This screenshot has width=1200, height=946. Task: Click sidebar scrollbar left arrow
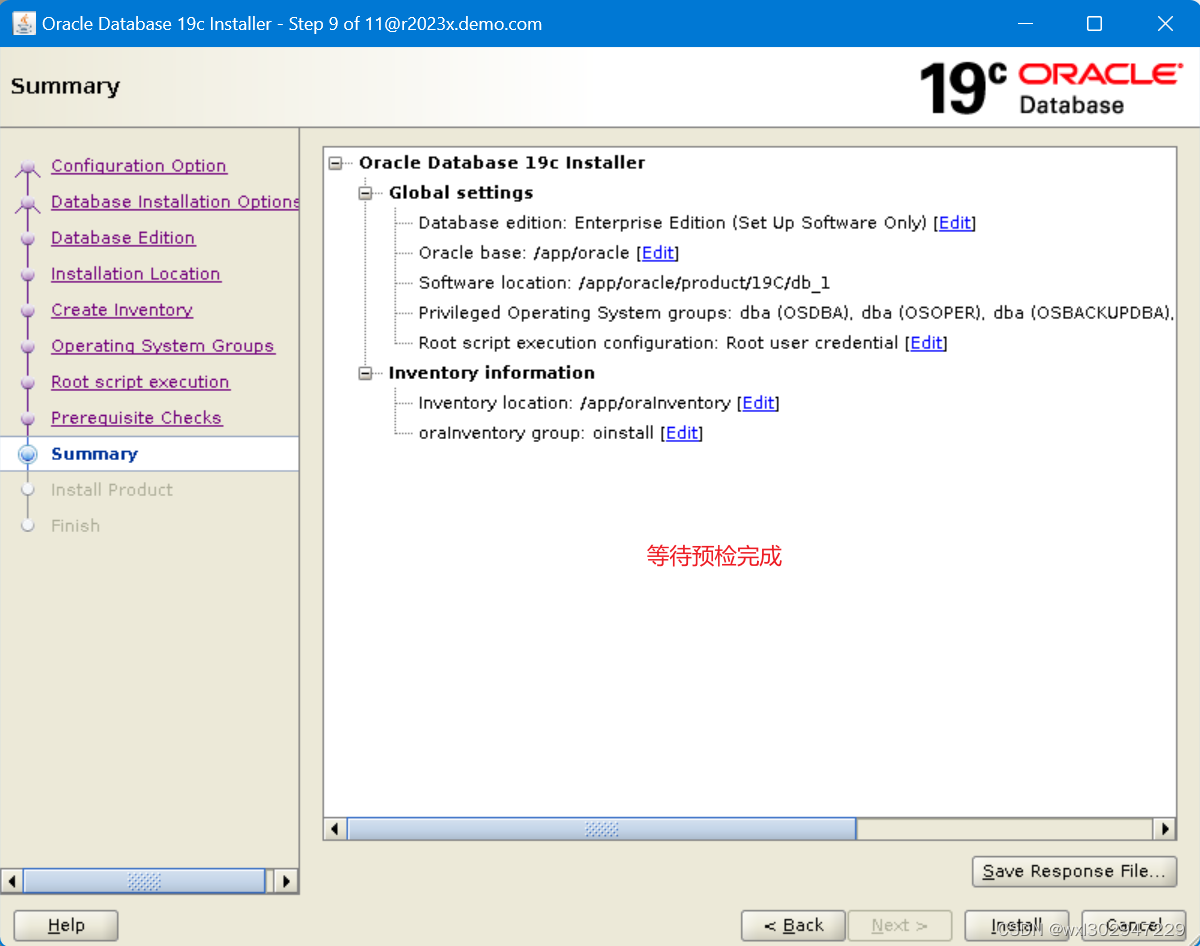pos(12,881)
